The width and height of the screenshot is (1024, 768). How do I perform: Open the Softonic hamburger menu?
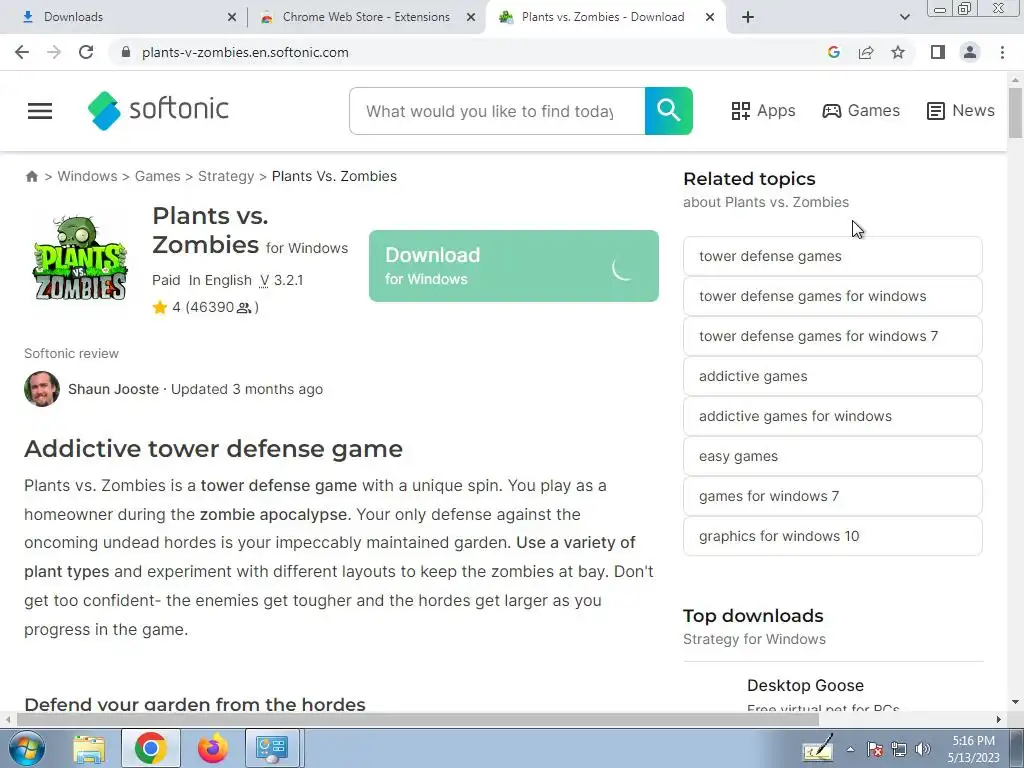[x=40, y=111]
